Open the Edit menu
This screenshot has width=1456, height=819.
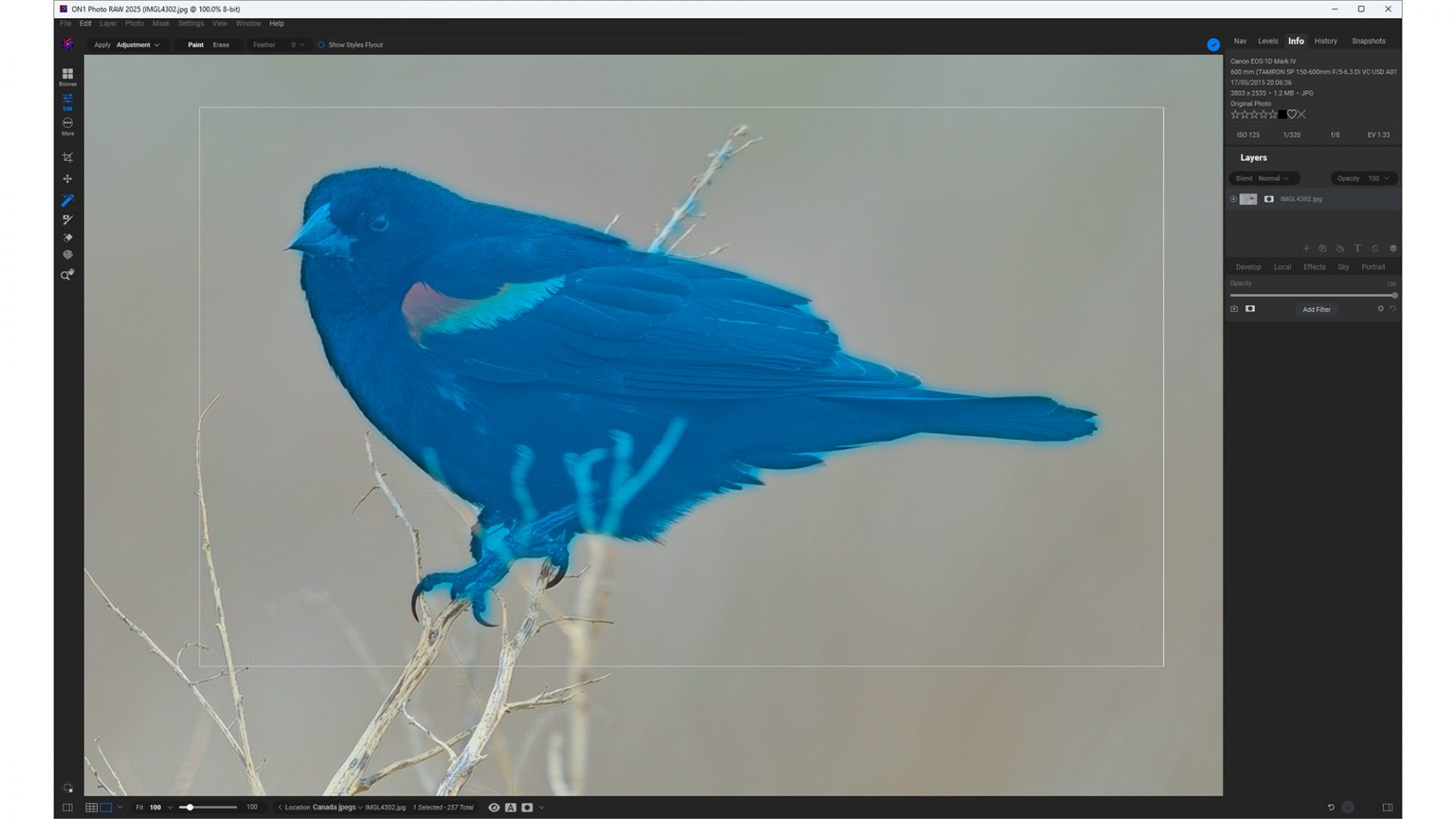84,24
